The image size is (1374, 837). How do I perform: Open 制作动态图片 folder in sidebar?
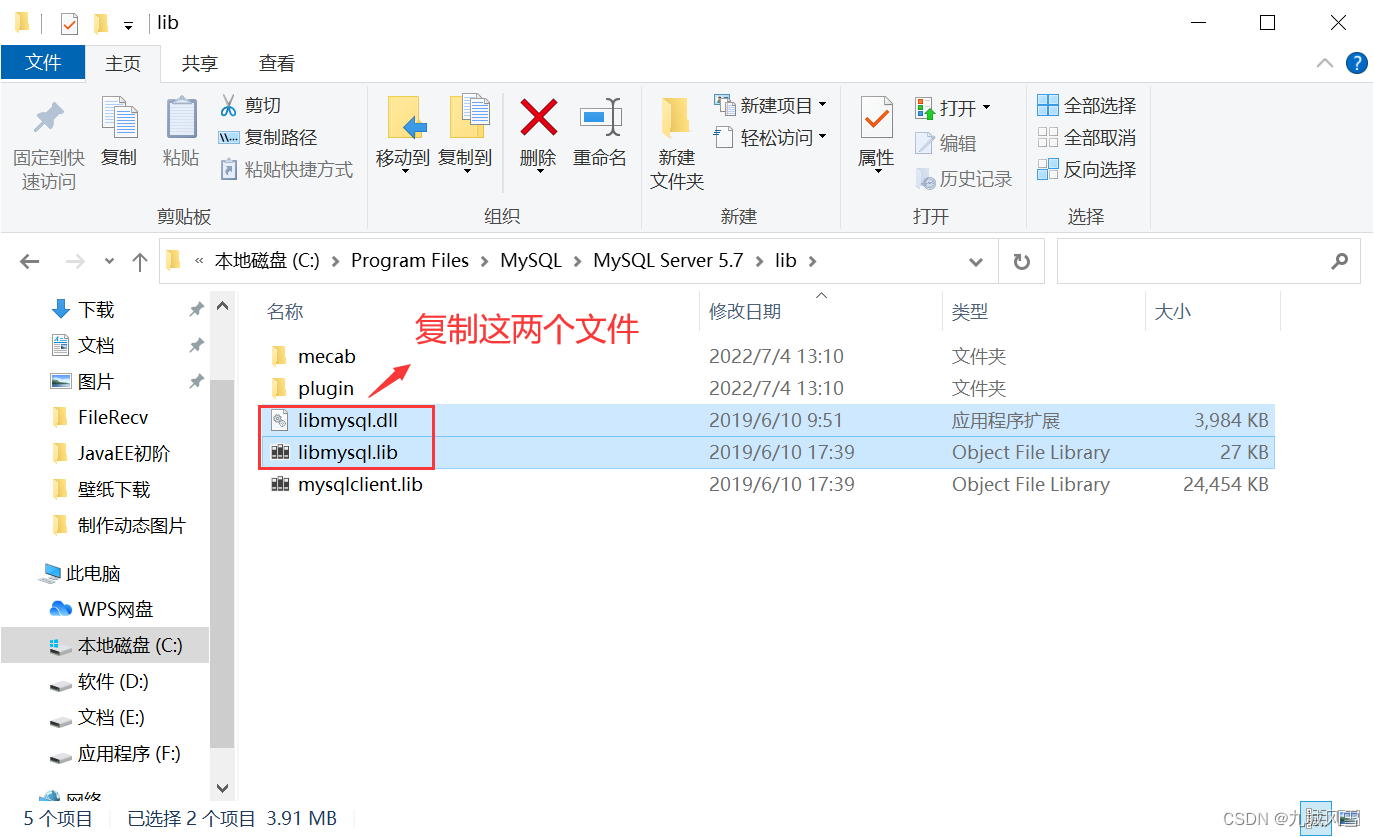[x=132, y=525]
